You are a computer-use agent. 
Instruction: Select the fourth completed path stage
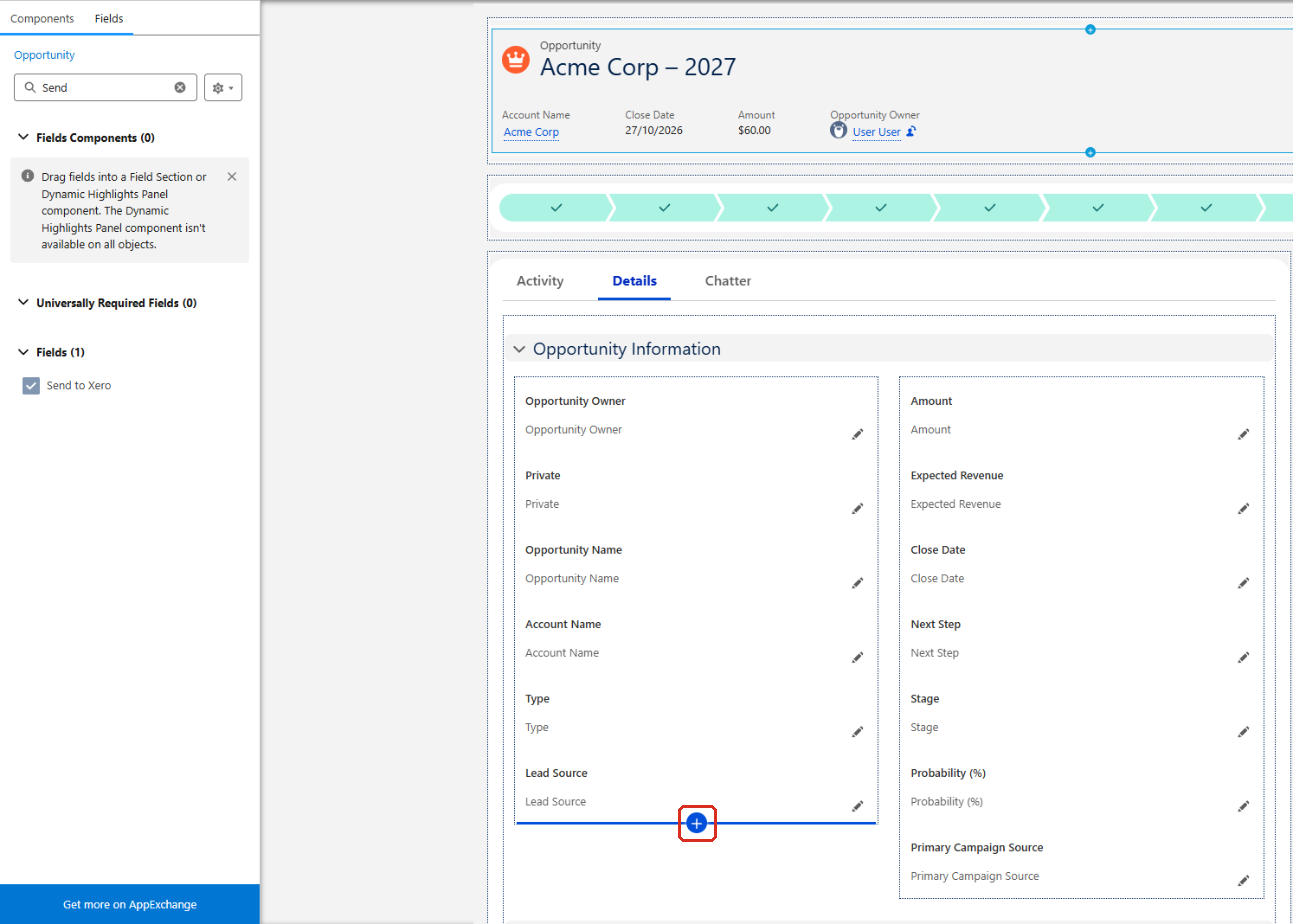pos(881,207)
